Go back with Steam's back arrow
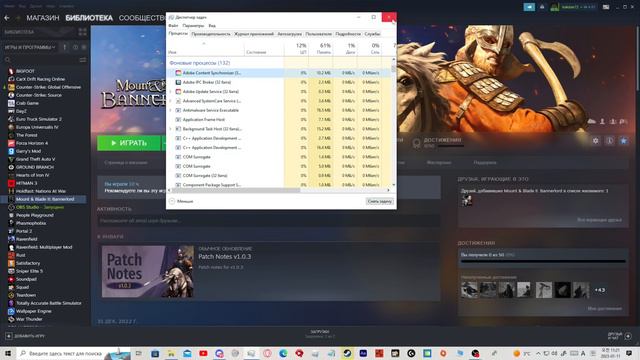Viewport: 640px width, 360px height. (x=7, y=18)
